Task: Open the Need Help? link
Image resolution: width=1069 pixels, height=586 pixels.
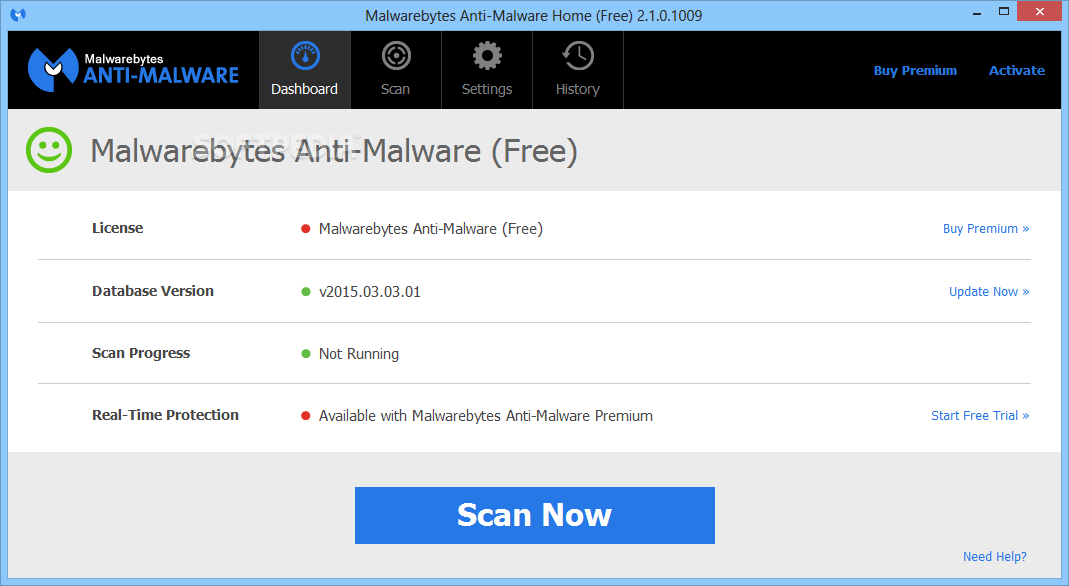Action: coord(994,556)
